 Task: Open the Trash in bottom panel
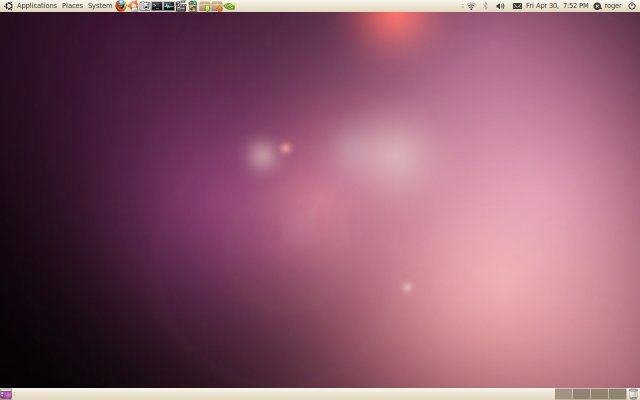coord(633,394)
